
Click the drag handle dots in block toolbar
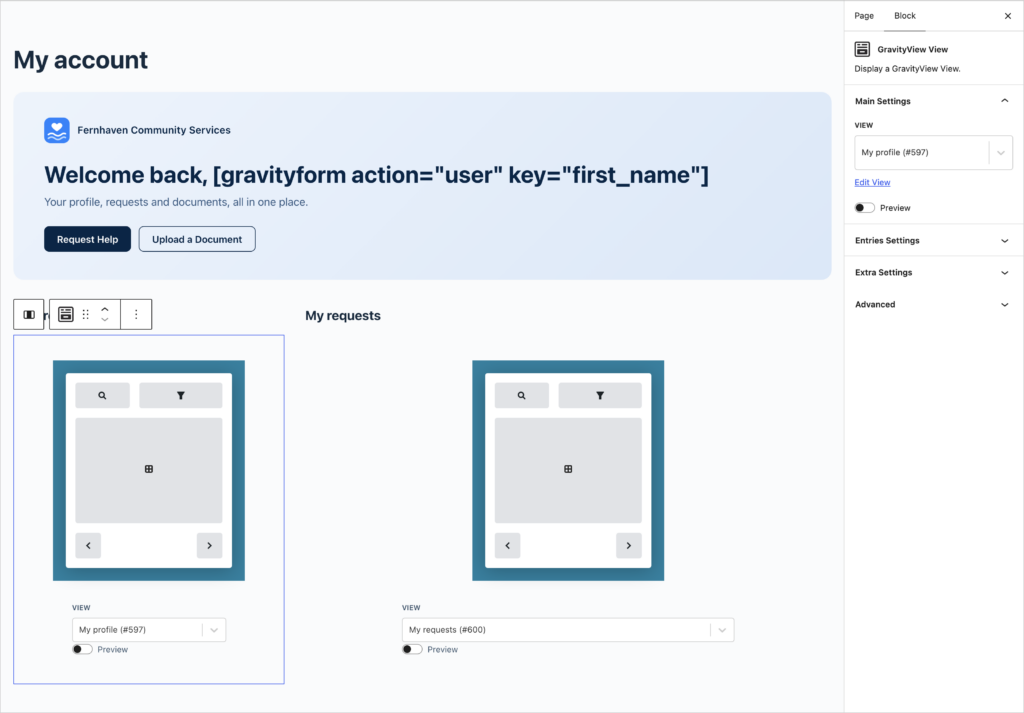click(86, 315)
